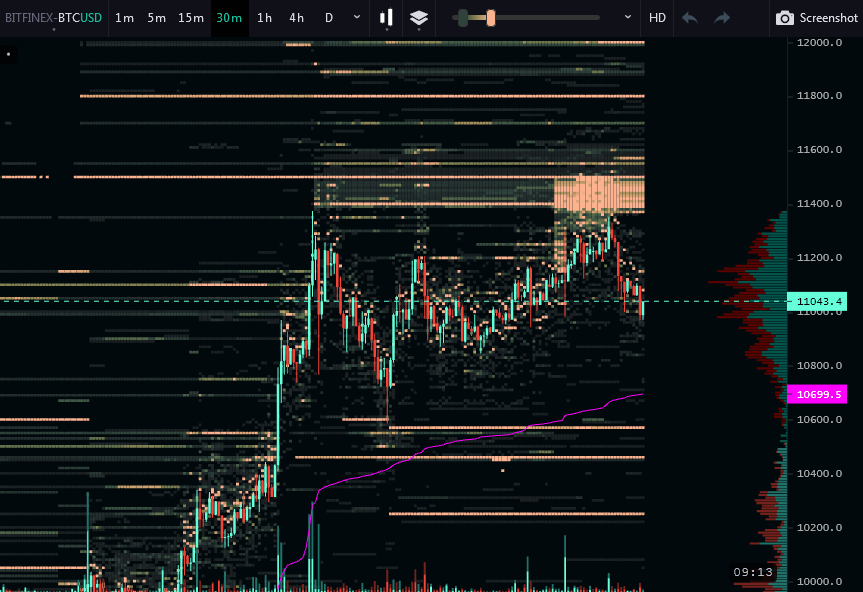Switch to the 1m timeframe
This screenshot has width=863, height=592.
(x=124, y=18)
